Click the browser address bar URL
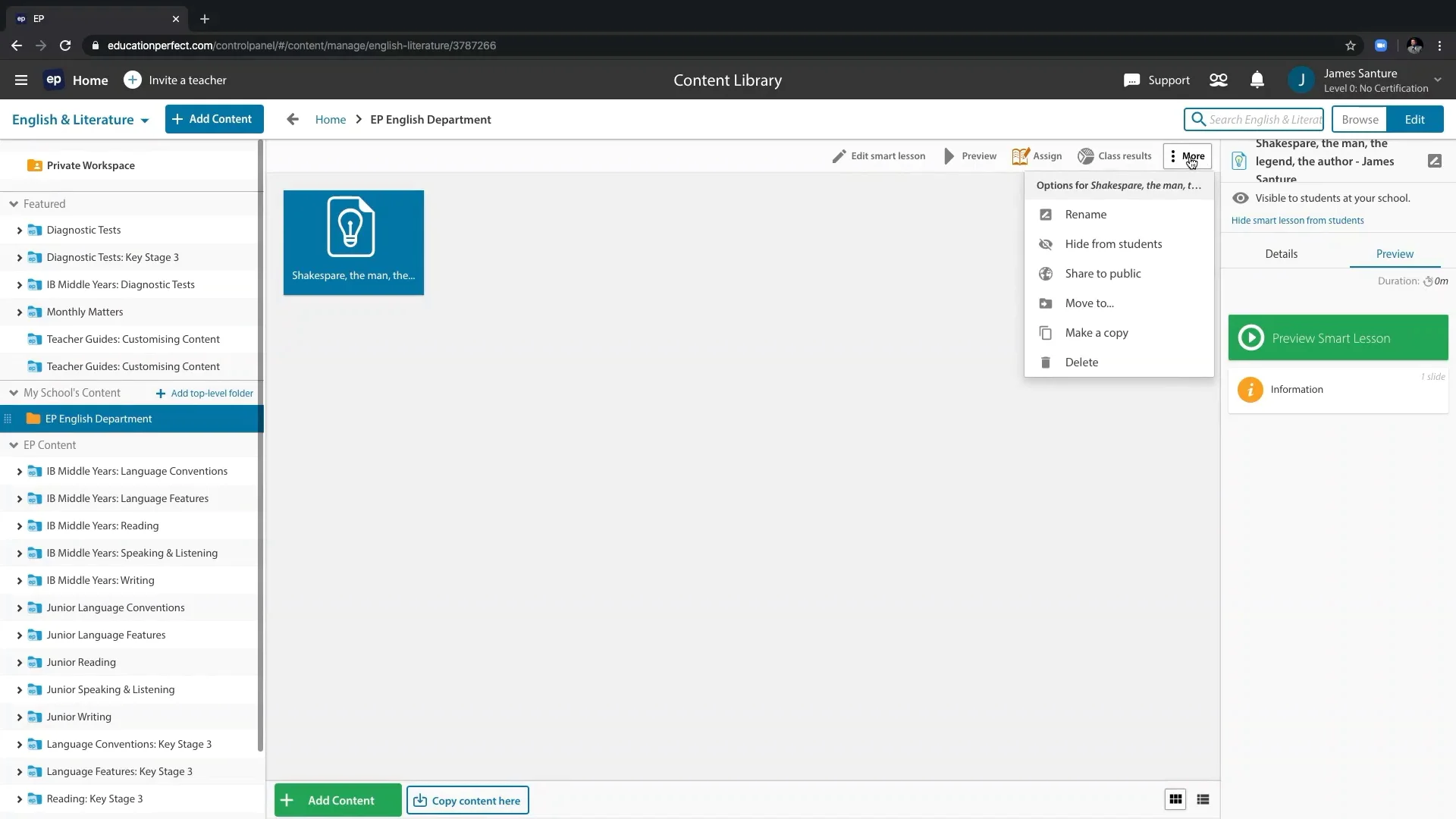1456x819 pixels. coord(302,45)
